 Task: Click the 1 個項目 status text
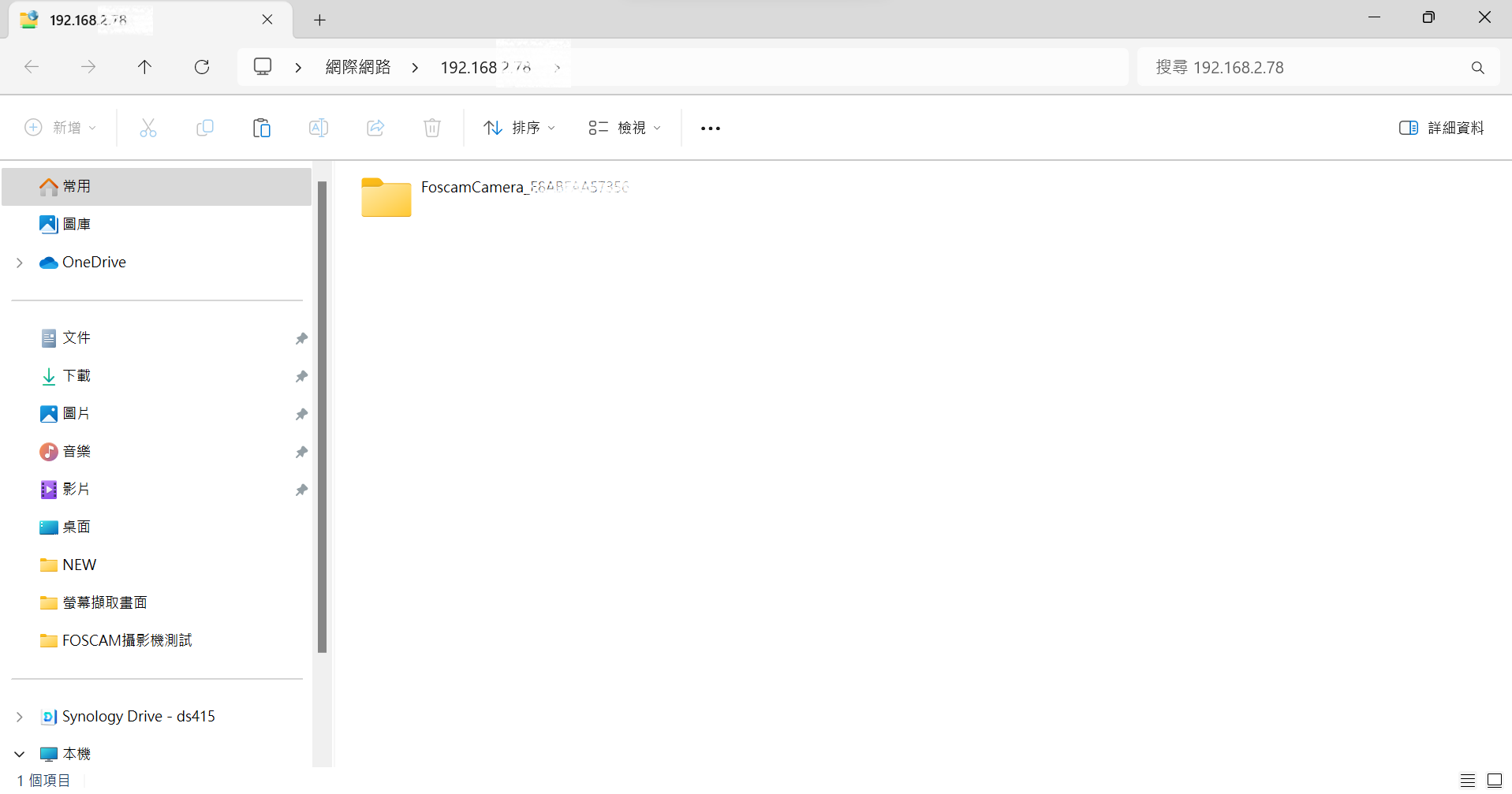click(x=44, y=781)
